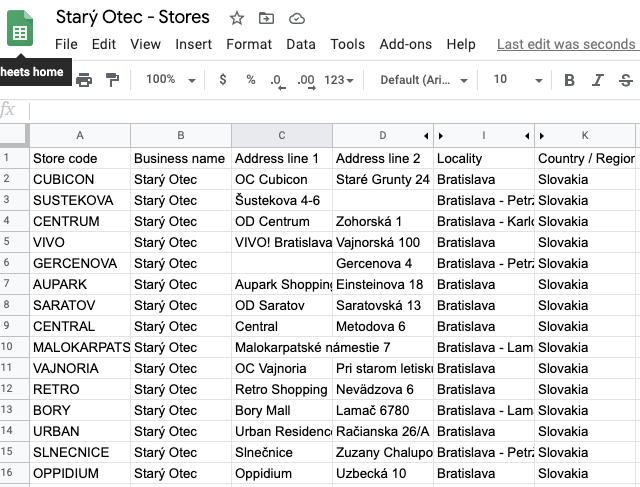Image resolution: width=640 pixels, height=487 pixels.
Task: Select the SLNECNICE store code cell
Action: point(80,453)
